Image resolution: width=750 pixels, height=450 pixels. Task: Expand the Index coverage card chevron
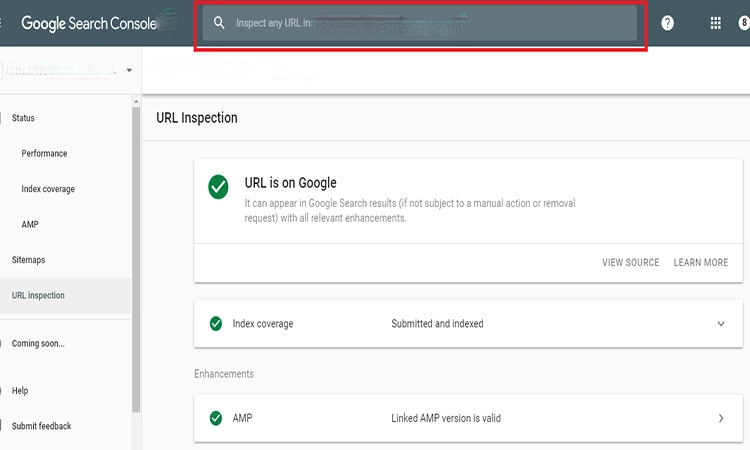click(721, 324)
